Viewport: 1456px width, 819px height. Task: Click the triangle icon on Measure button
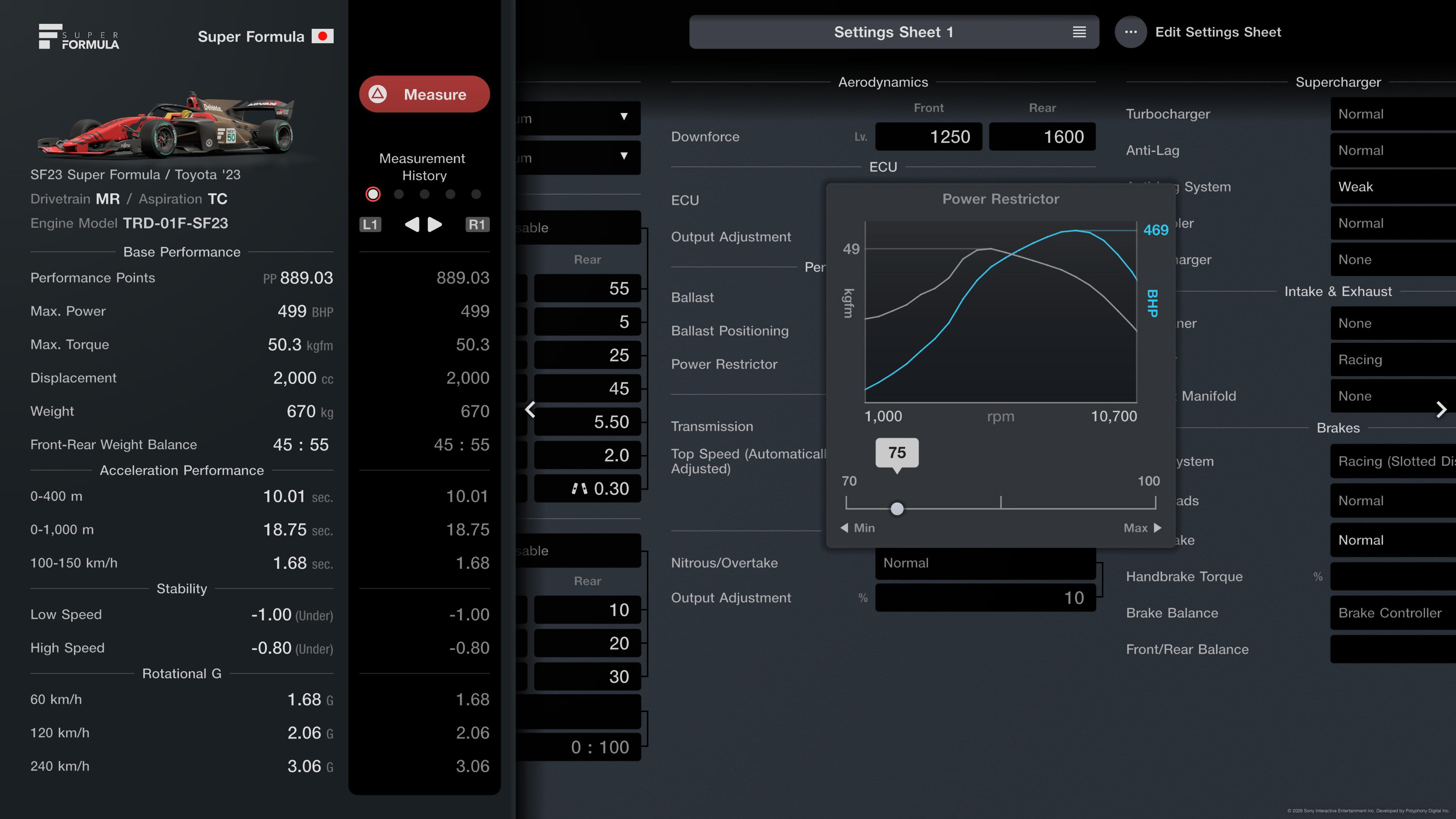pos(378,94)
